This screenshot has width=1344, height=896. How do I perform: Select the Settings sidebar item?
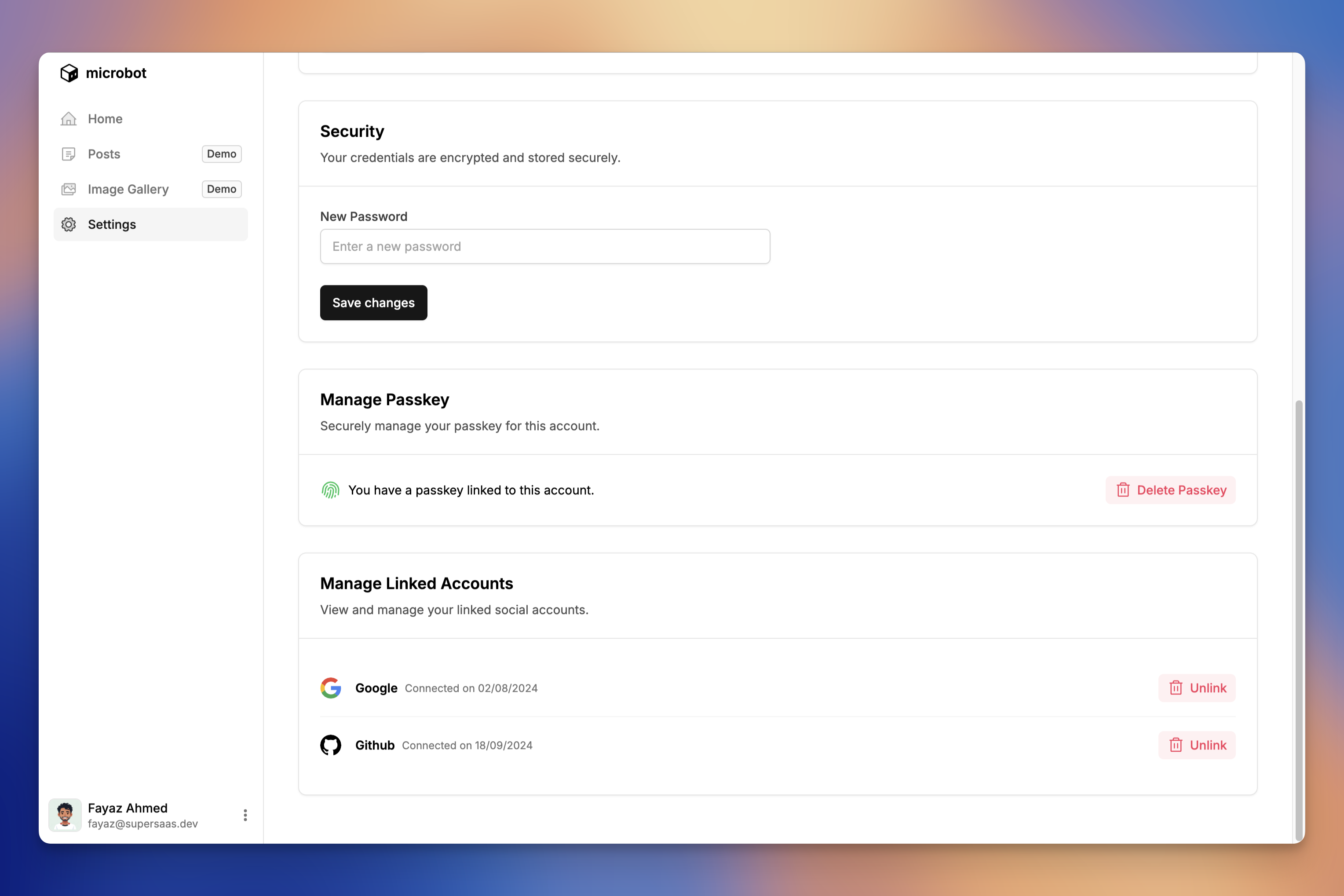click(x=112, y=225)
